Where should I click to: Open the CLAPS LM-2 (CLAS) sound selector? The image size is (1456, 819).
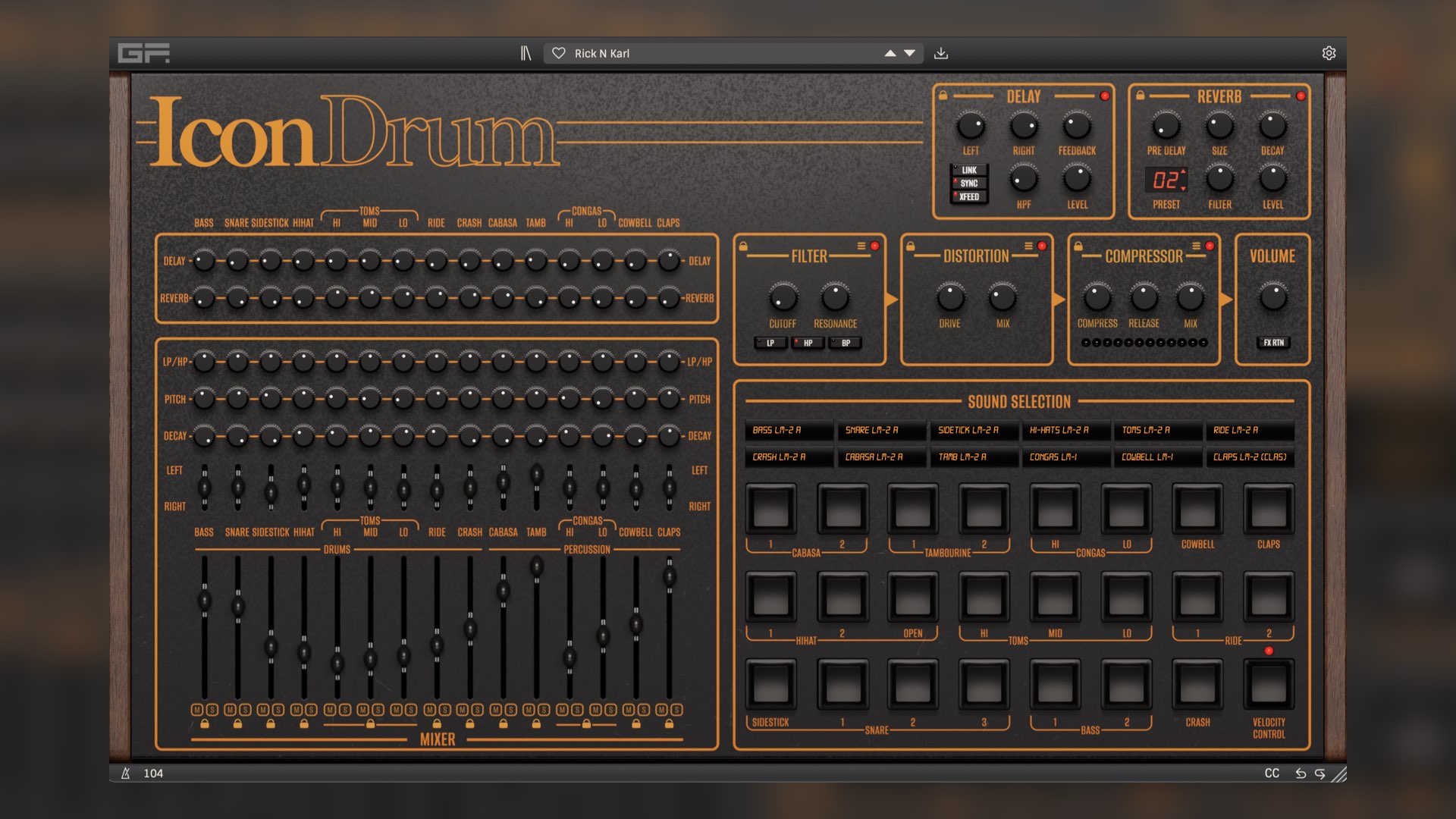[1249, 457]
